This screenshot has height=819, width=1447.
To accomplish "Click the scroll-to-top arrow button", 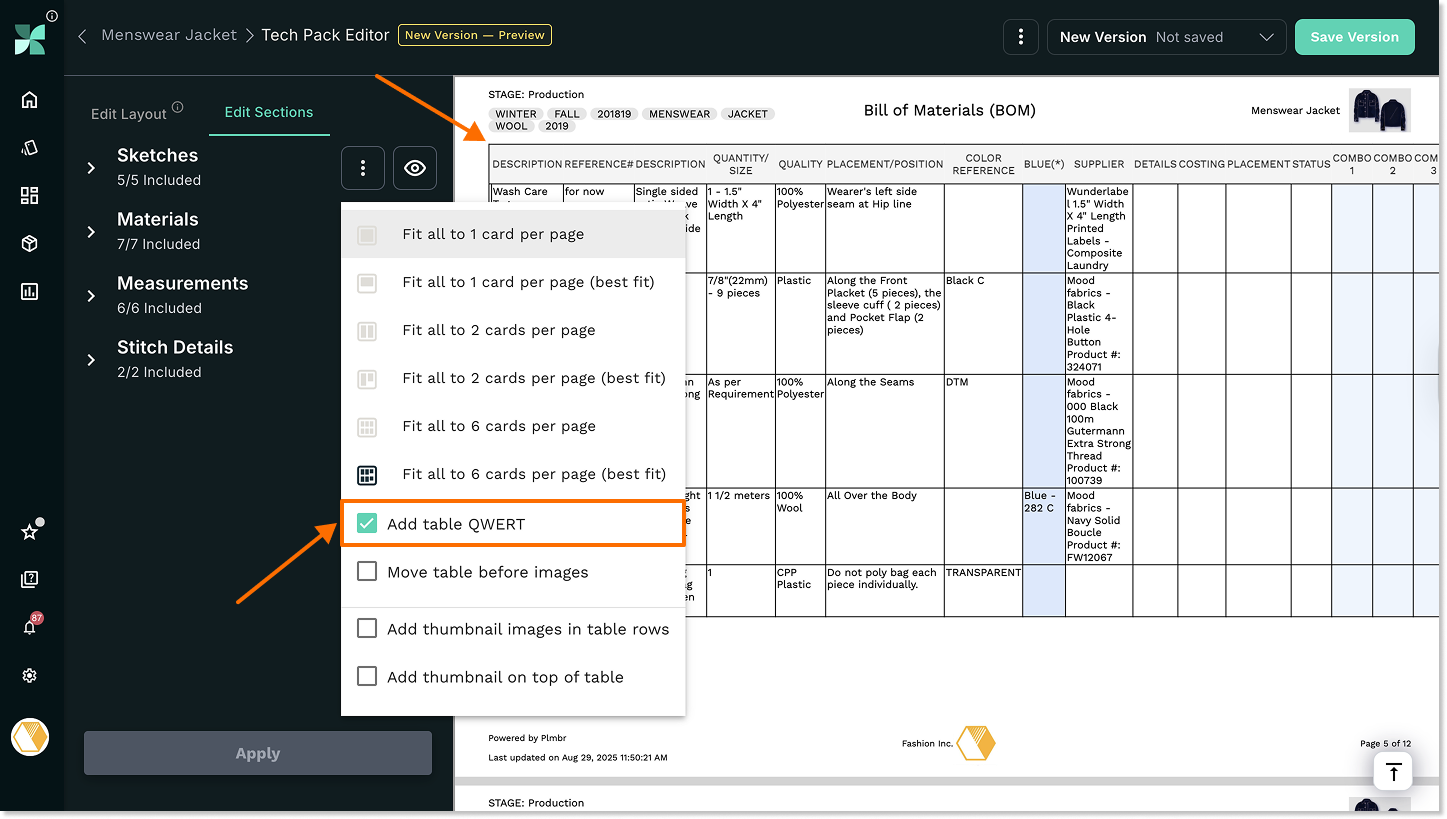I will [x=1393, y=772].
